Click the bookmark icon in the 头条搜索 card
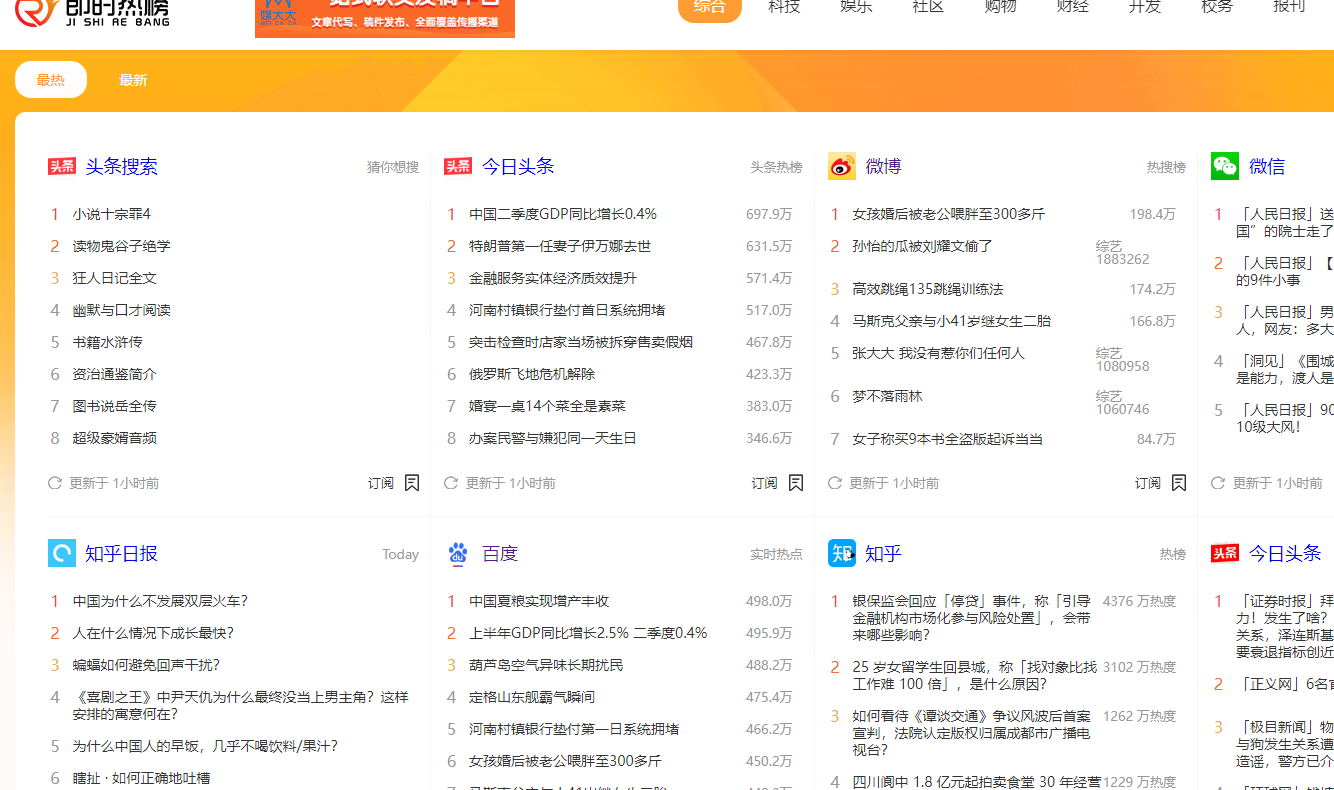The width and height of the screenshot is (1334, 790). 412,483
